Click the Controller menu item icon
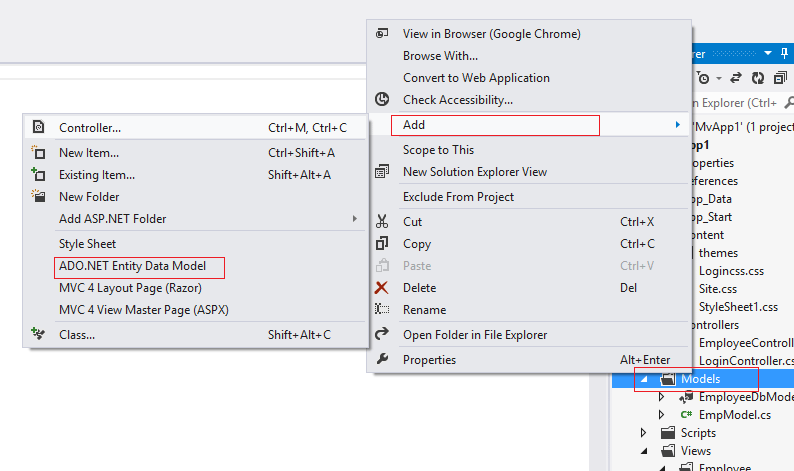The height and width of the screenshot is (471, 794). (39, 127)
